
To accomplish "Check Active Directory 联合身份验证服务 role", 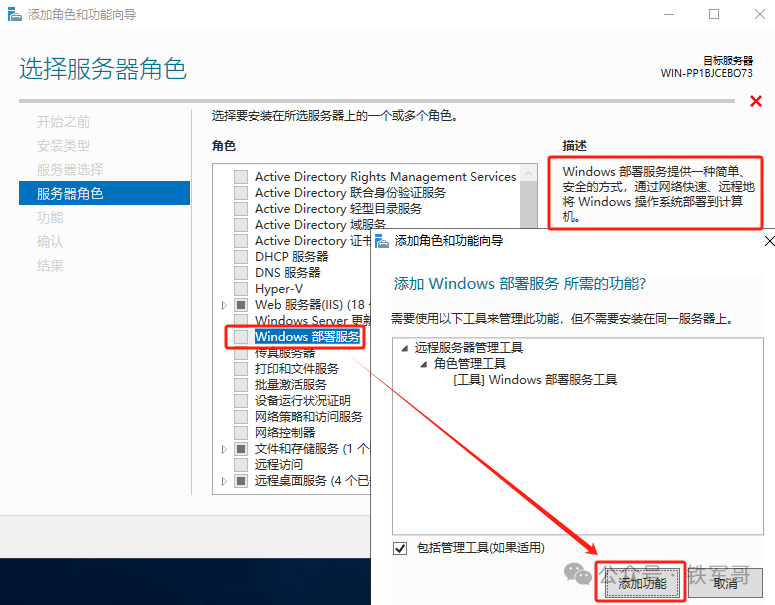I will tap(241, 193).
